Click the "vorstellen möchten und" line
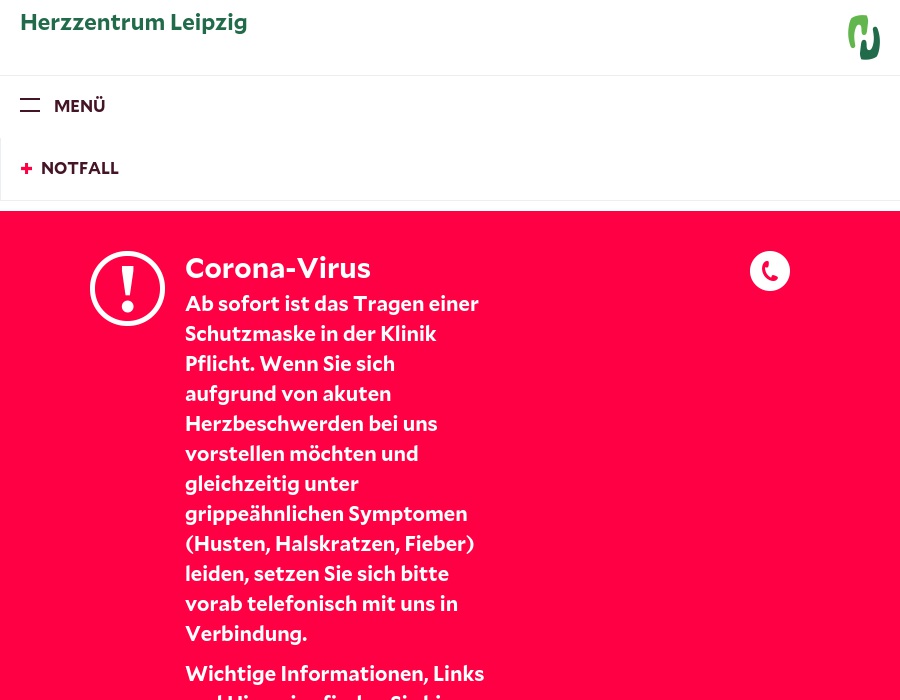 (301, 453)
